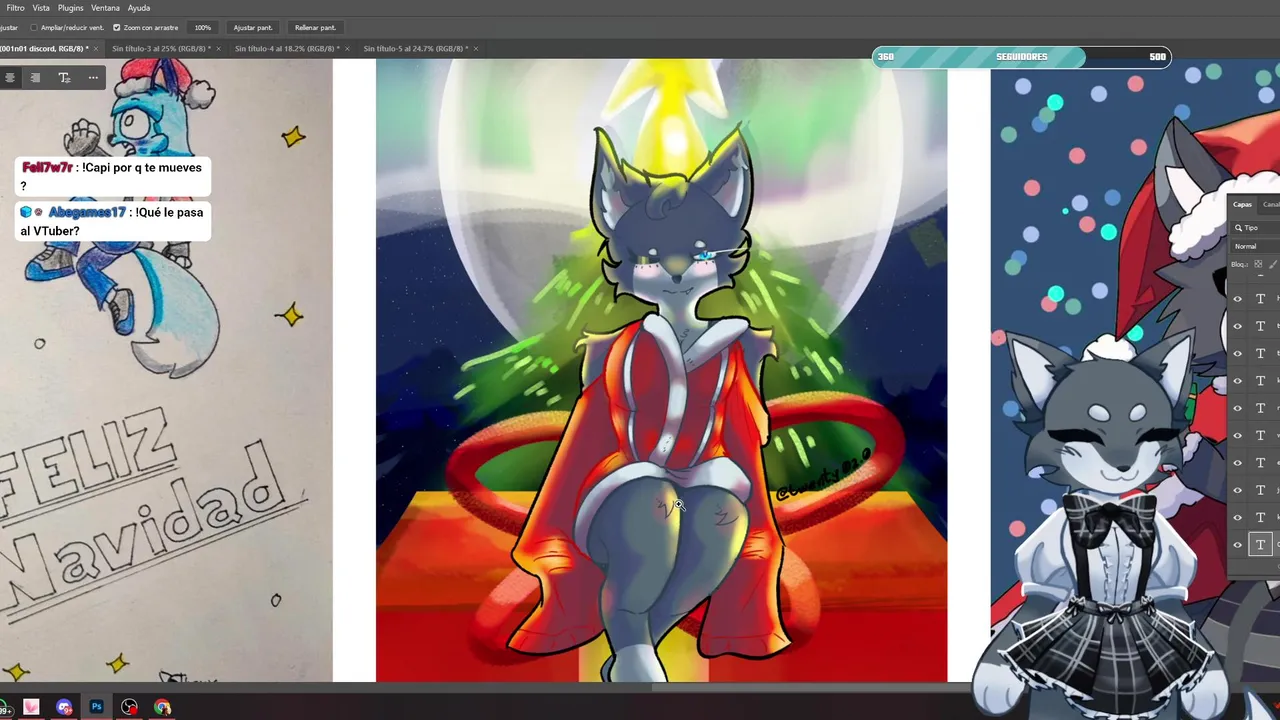Click the 100% zoom button
1280x720 pixels.
[203, 28]
